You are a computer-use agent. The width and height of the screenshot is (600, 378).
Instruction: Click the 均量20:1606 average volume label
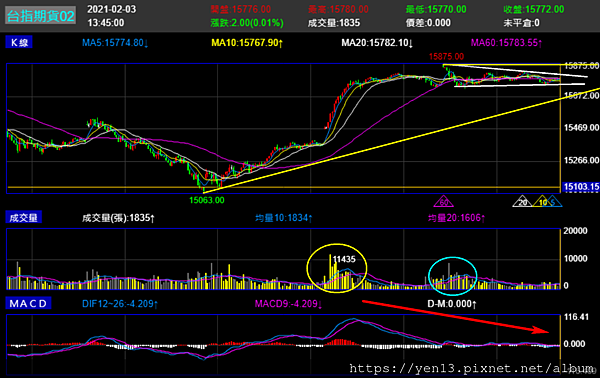[x=457, y=218]
